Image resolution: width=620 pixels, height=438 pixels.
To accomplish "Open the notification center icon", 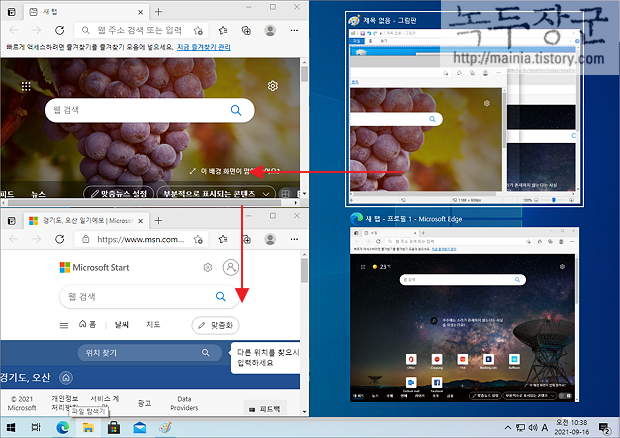I will pyautogui.click(x=604, y=428).
